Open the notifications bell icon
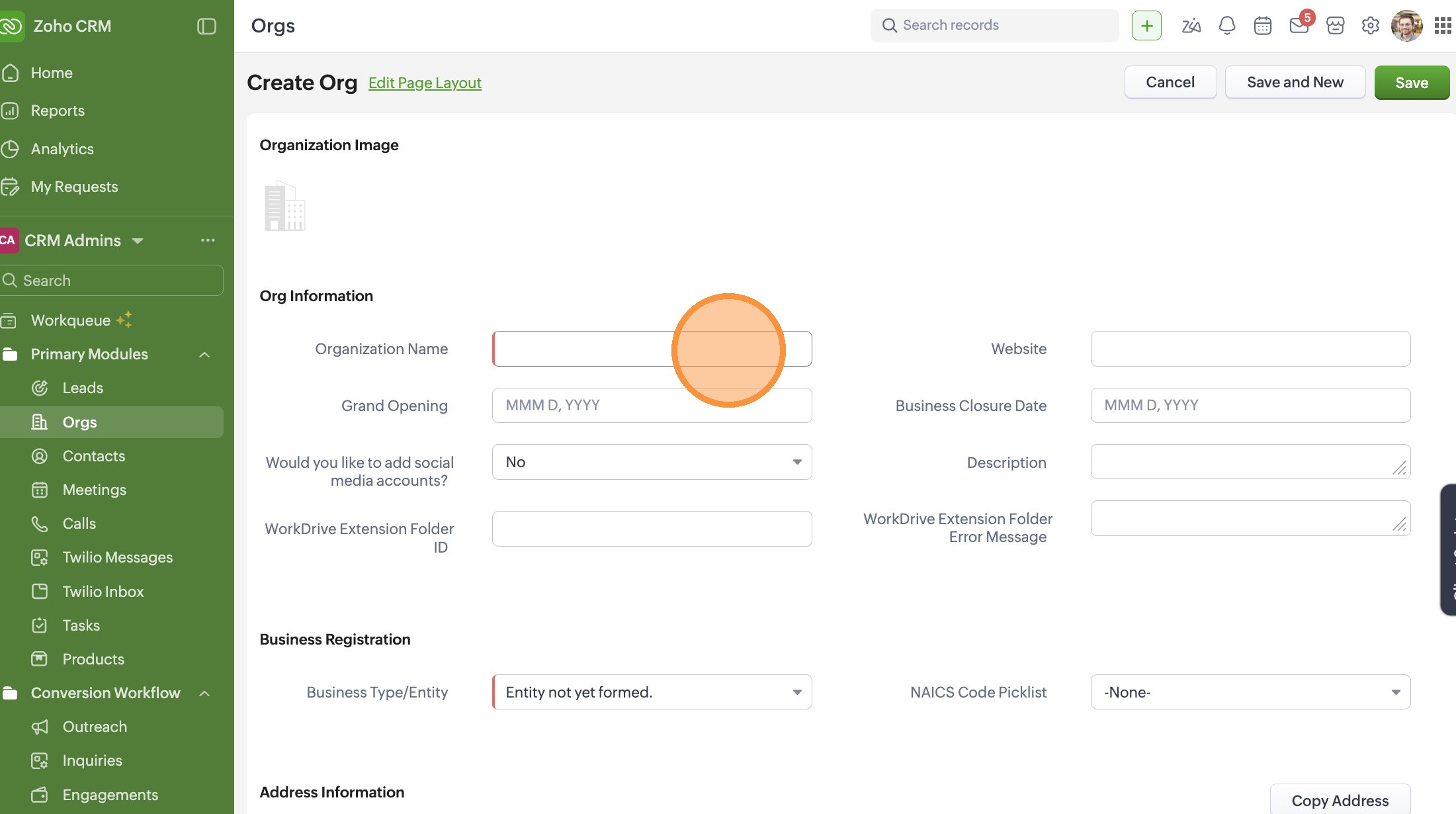Screen dimensions: 1456x814 click(x=1226, y=26)
